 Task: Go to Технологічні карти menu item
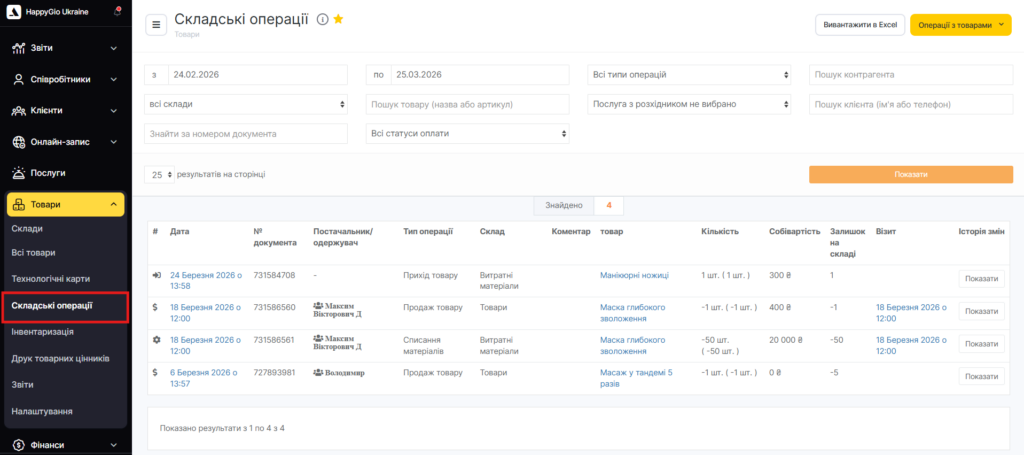click(51, 277)
